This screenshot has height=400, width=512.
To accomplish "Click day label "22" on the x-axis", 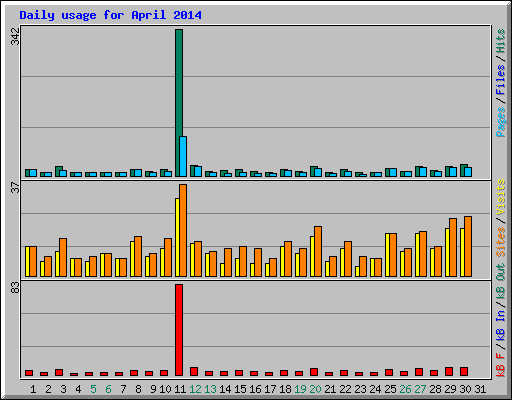I will [345, 389].
